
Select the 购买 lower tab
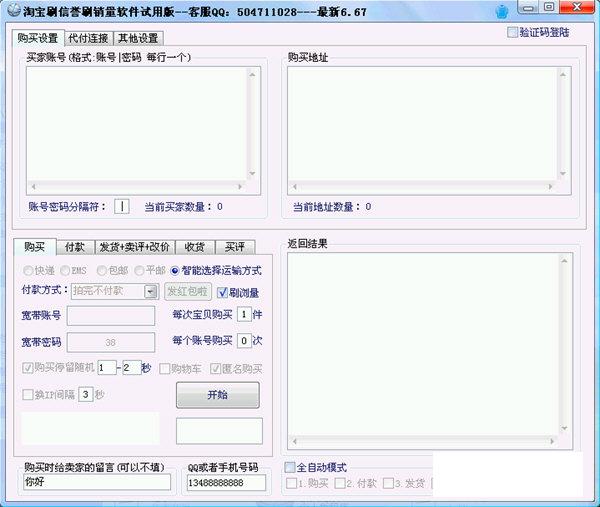tap(35, 247)
